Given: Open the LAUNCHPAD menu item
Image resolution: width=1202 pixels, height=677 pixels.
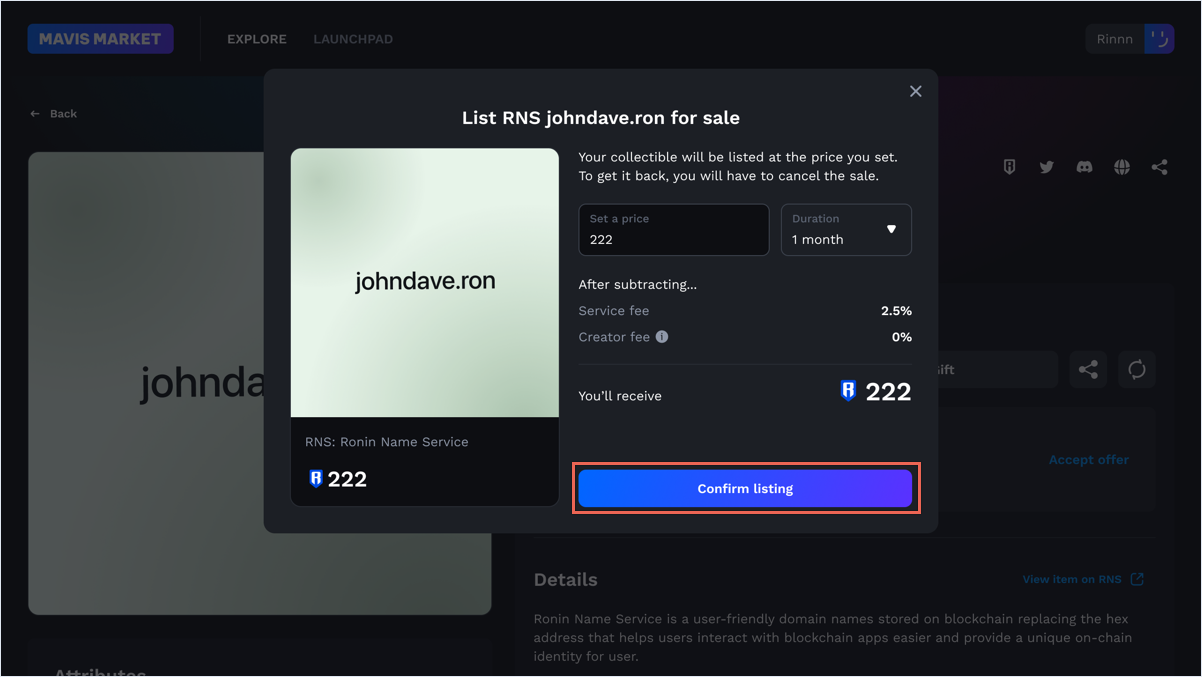Looking at the screenshot, I should tap(353, 39).
